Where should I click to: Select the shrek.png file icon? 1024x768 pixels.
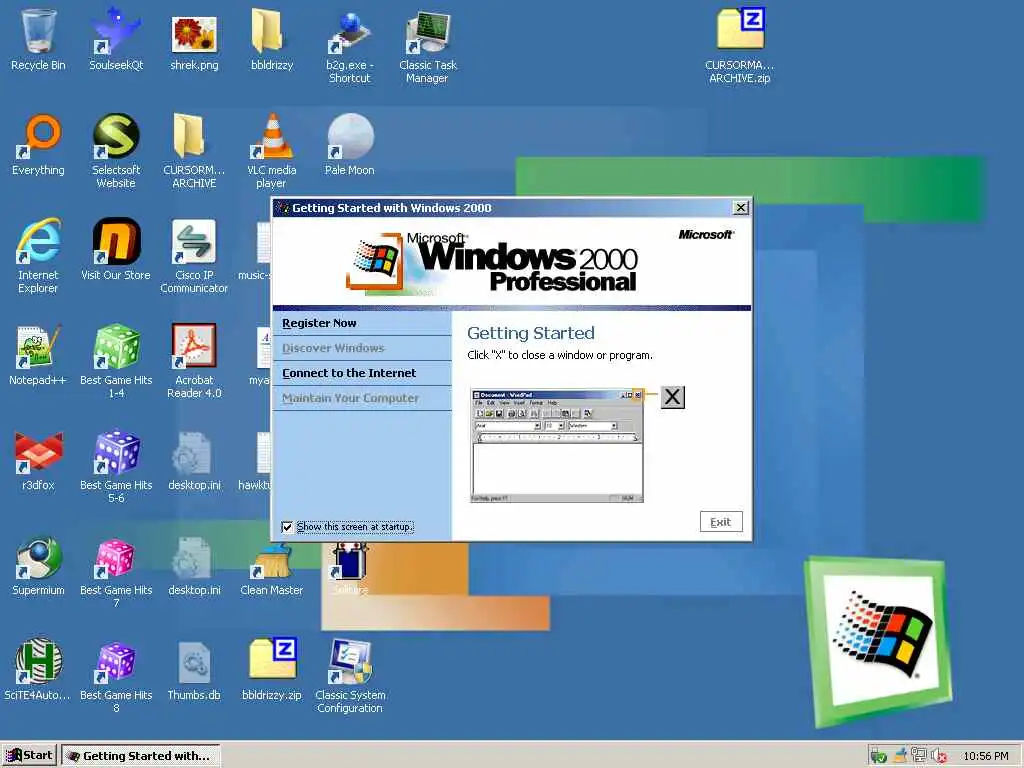(x=194, y=34)
